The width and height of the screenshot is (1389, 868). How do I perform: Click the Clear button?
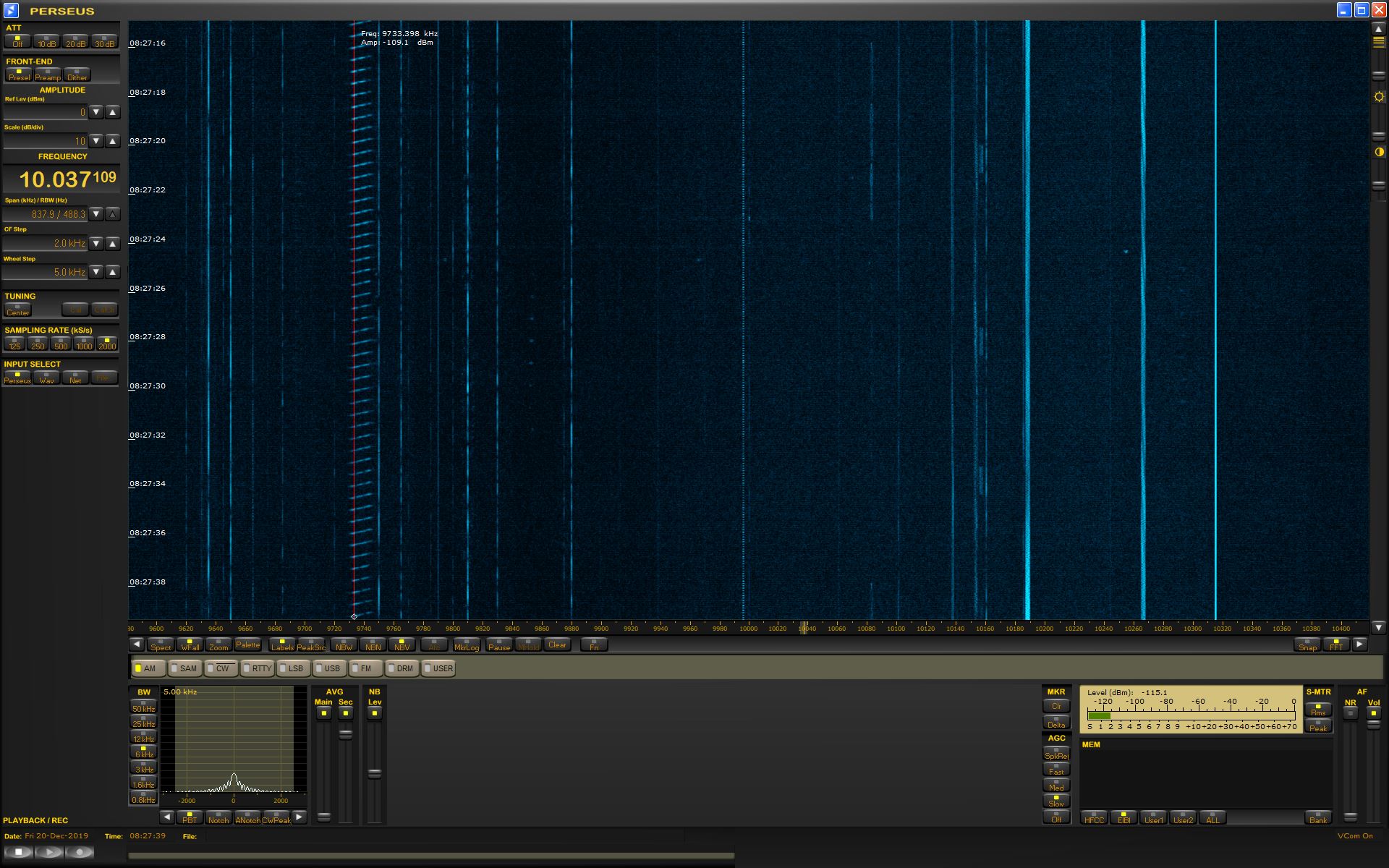point(557,644)
